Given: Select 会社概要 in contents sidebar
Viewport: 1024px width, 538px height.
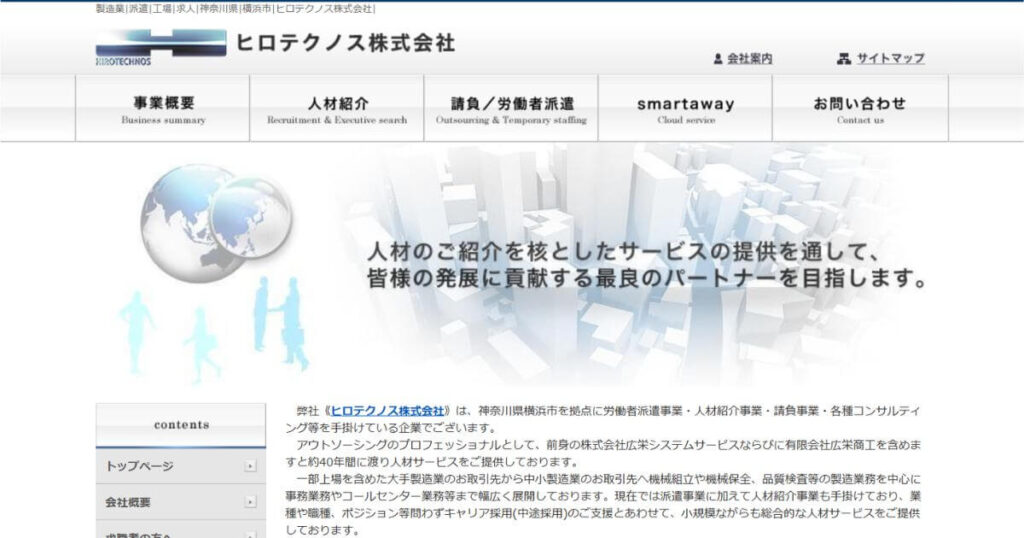Looking at the screenshot, I should (181, 502).
